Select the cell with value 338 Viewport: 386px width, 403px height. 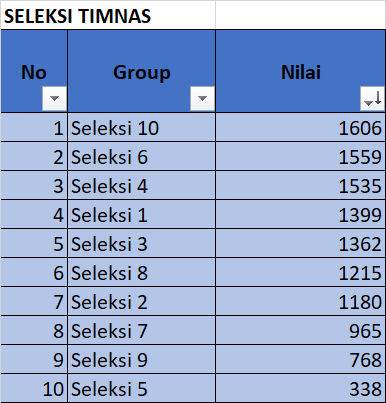tap(301, 389)
